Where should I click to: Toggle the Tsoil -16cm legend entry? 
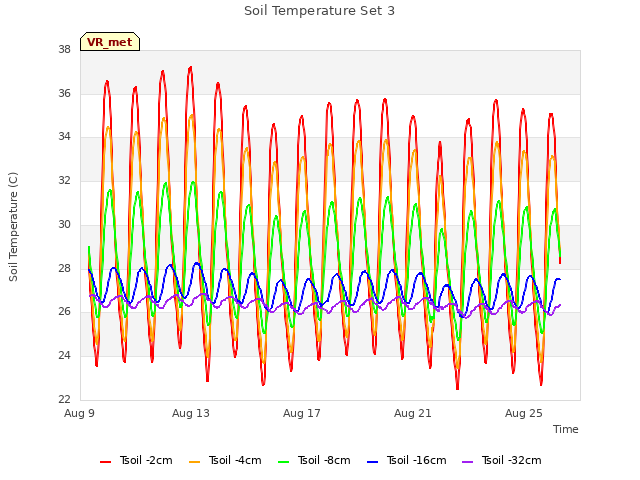[407, 460]
